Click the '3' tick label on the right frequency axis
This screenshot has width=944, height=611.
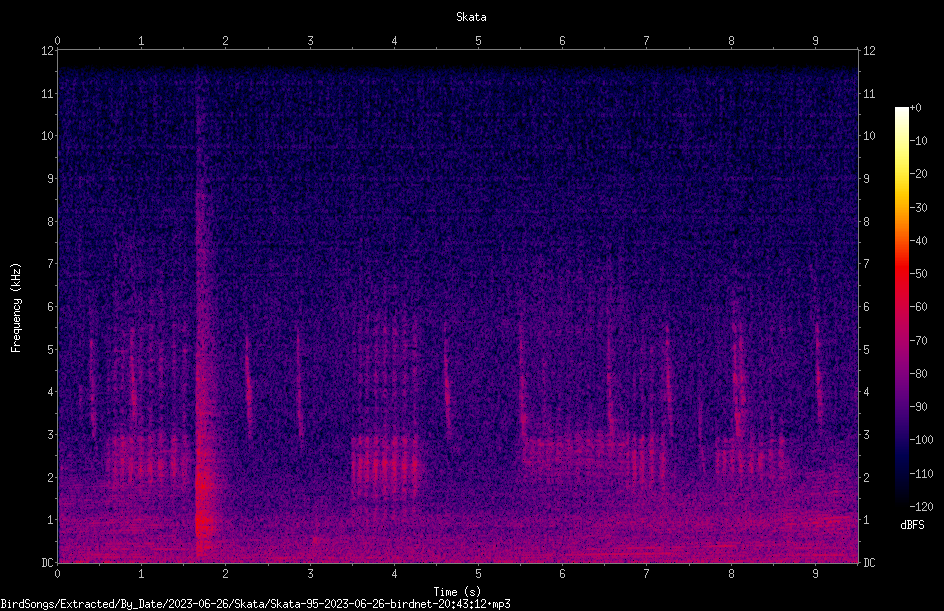(866, 435)
